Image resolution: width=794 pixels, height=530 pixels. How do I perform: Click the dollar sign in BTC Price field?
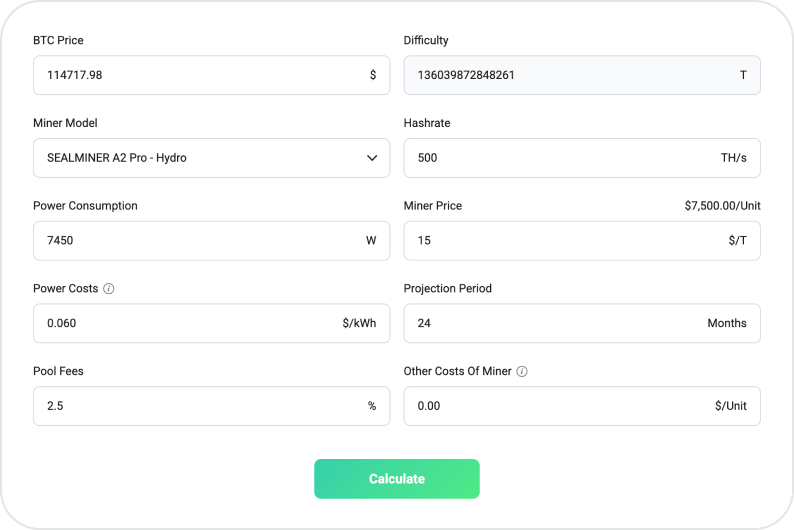[373, 75]
